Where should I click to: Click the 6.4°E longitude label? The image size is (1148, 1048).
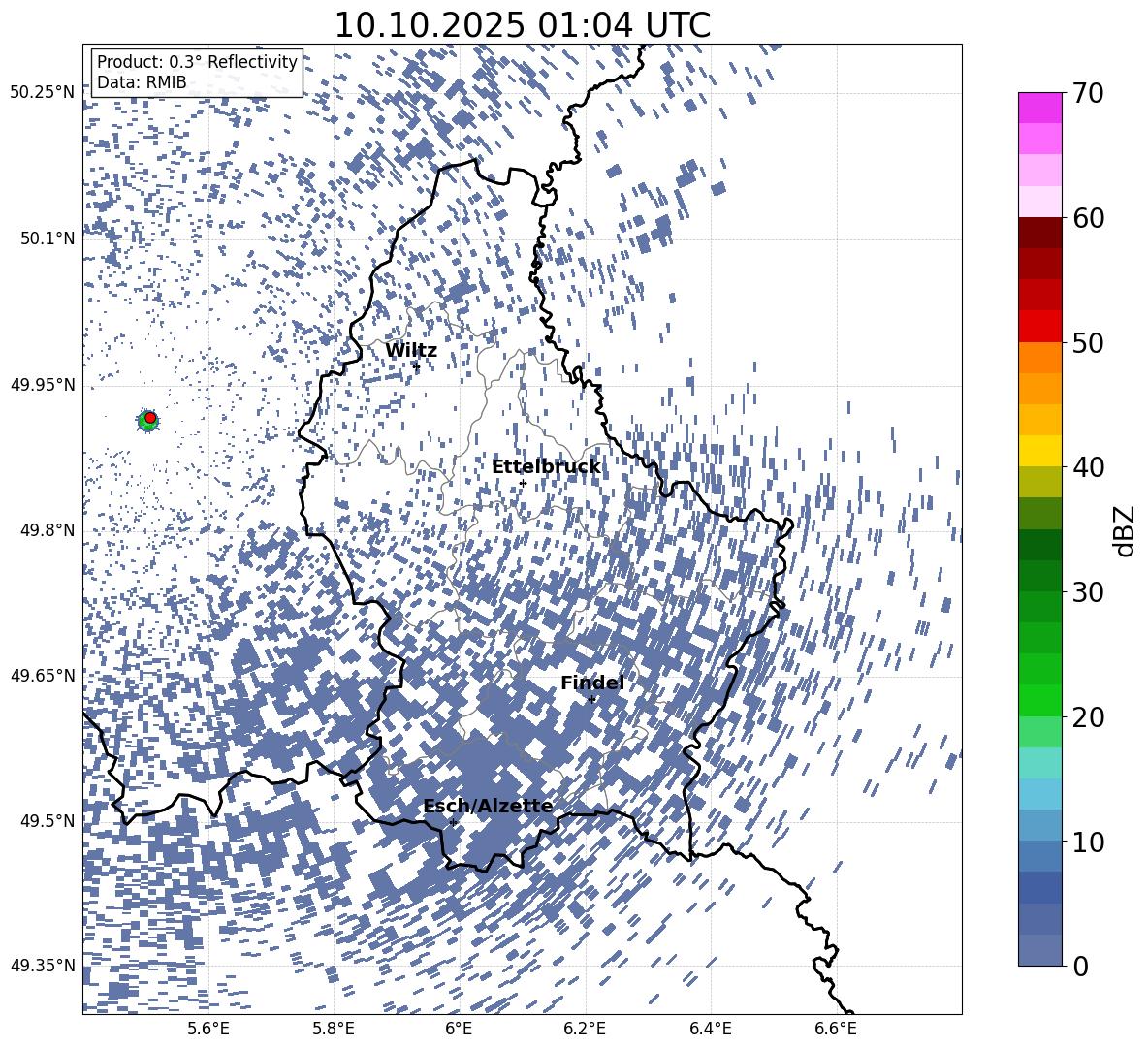point(710,1029)
